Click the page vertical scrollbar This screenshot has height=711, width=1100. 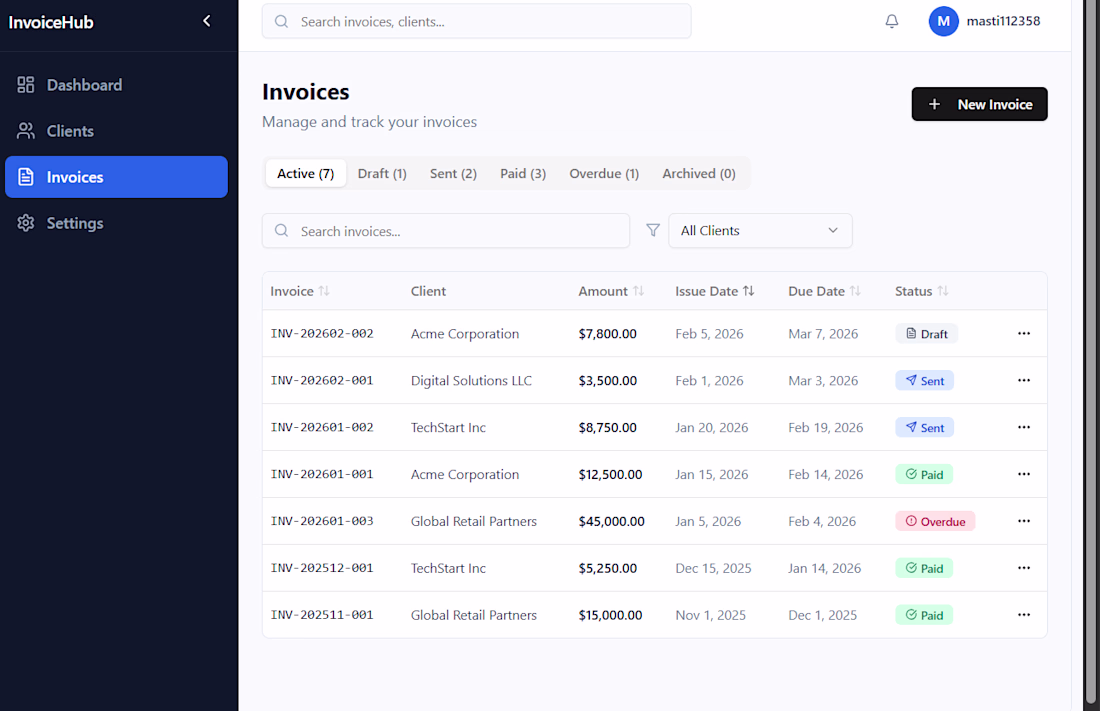(1092, 351)
